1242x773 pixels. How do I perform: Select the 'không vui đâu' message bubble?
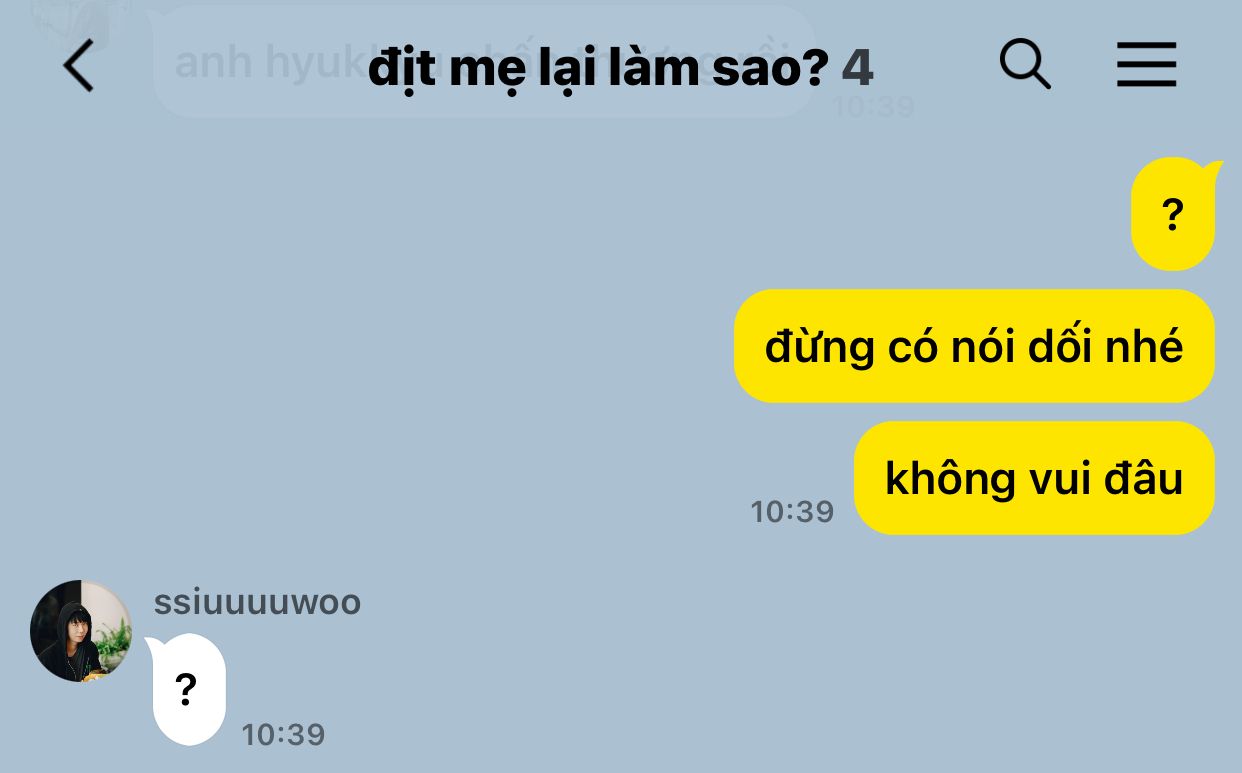(1034, 478)
